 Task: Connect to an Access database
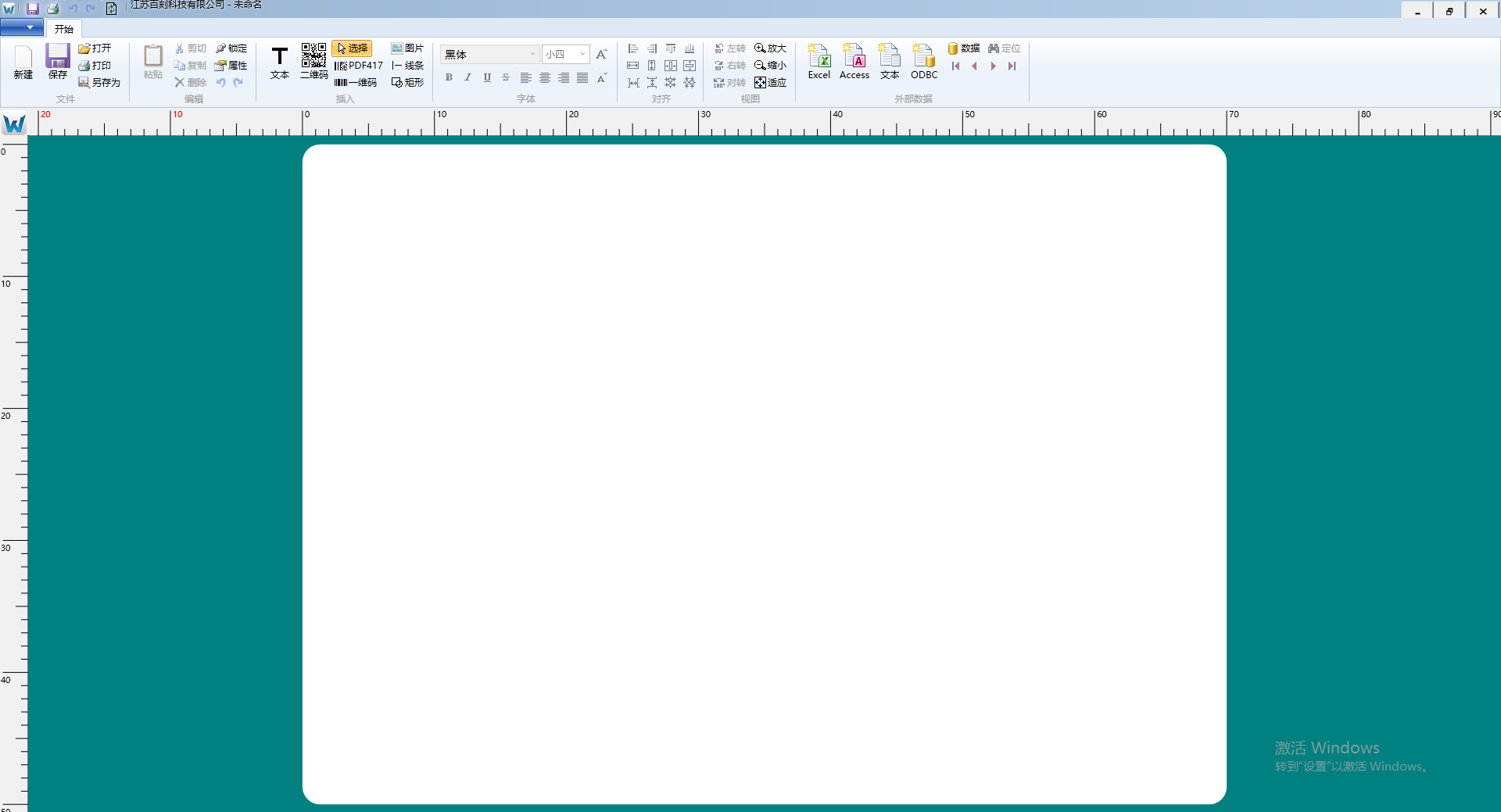pyautogui.click(x=854, y=61)
